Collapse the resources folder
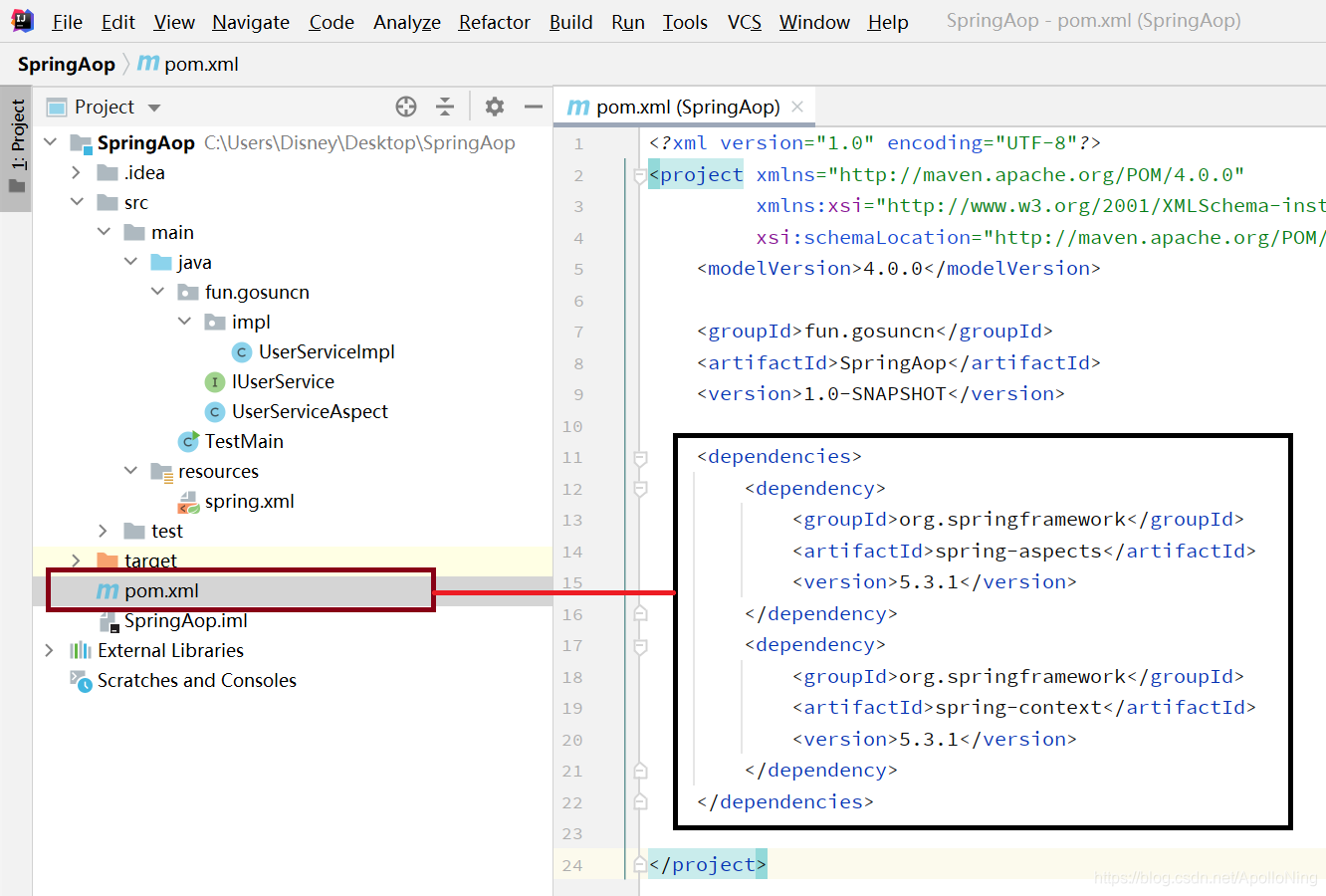The image size is (1326, 896). pyautogui.click(x=130, y=471)
